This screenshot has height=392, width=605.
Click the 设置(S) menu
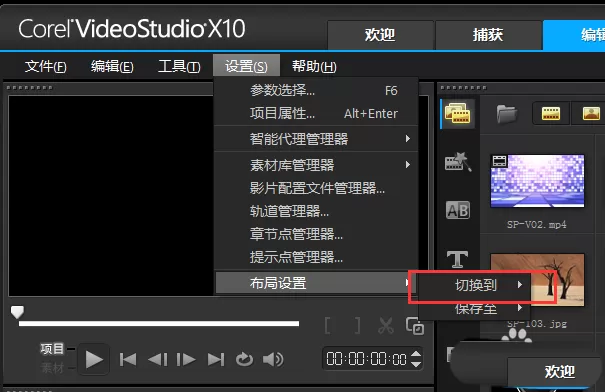pyautogui.click(x=246, y=67)
